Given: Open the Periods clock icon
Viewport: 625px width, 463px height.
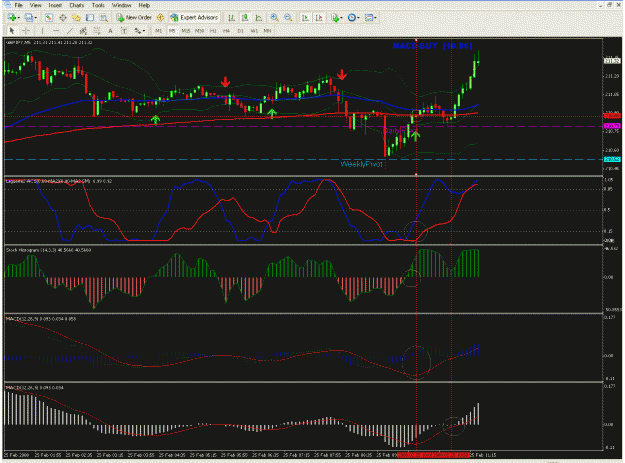Looking at the screenshot, I should tap(352, 18).
